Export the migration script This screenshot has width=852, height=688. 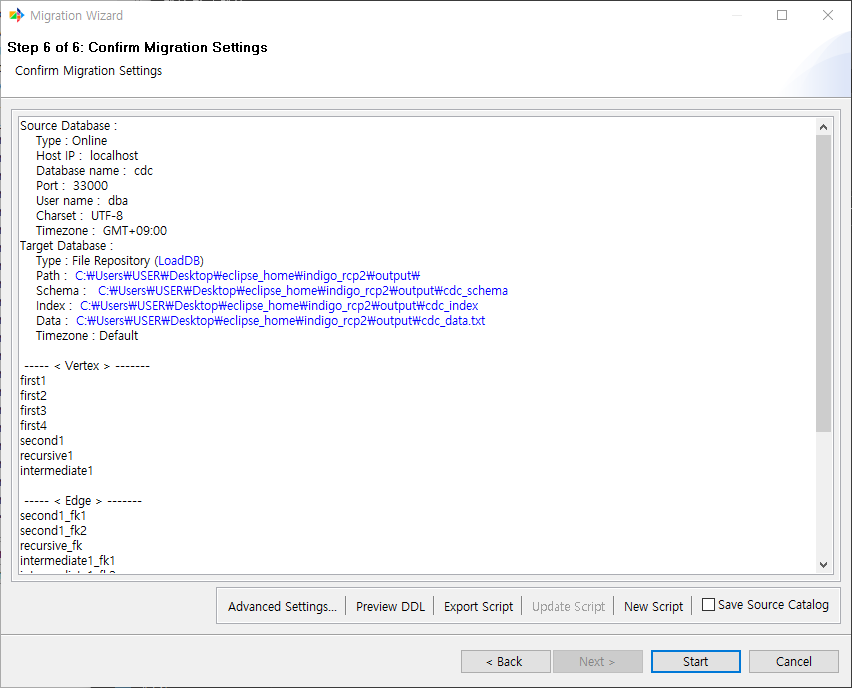[x=478, y=606]
